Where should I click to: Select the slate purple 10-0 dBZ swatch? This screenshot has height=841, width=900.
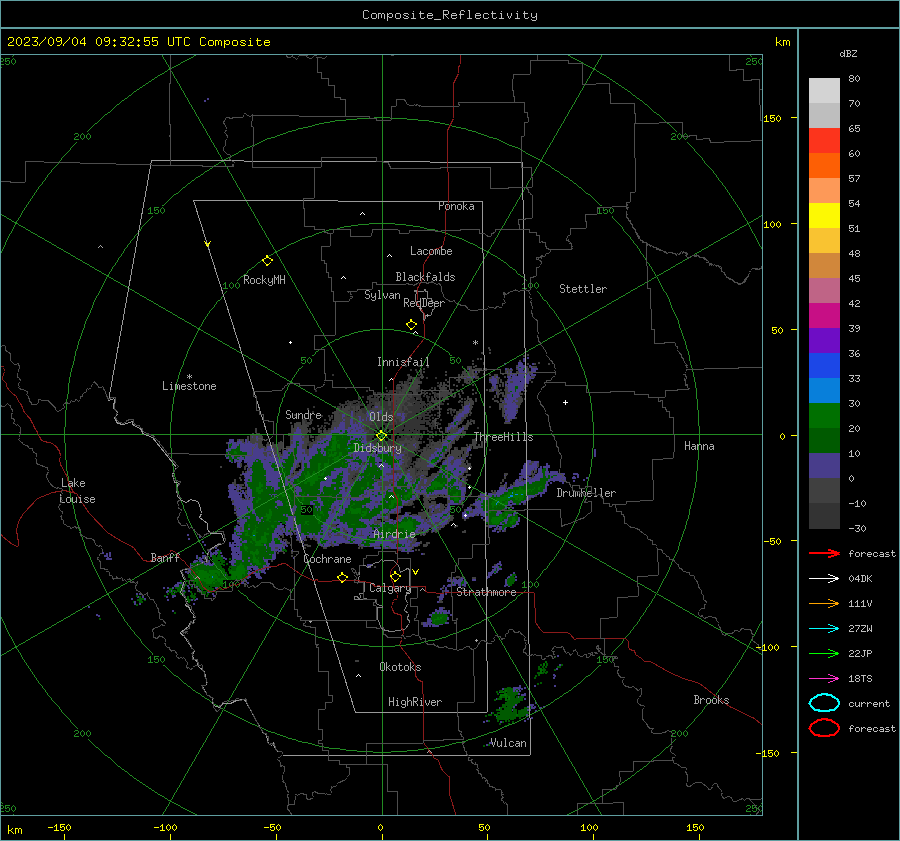click(824, 466)
